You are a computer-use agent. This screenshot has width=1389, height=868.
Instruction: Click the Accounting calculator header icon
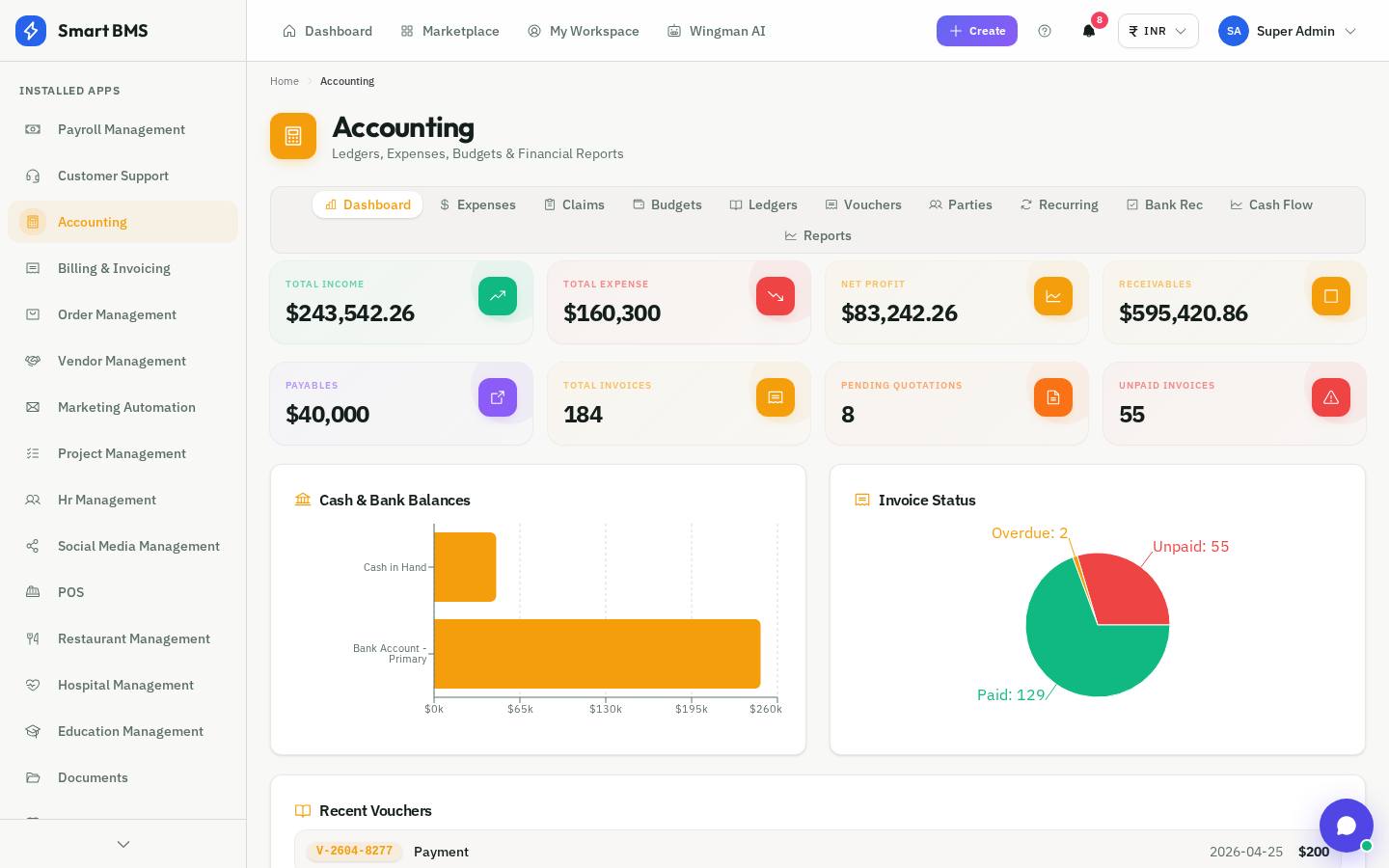(293, 136)
